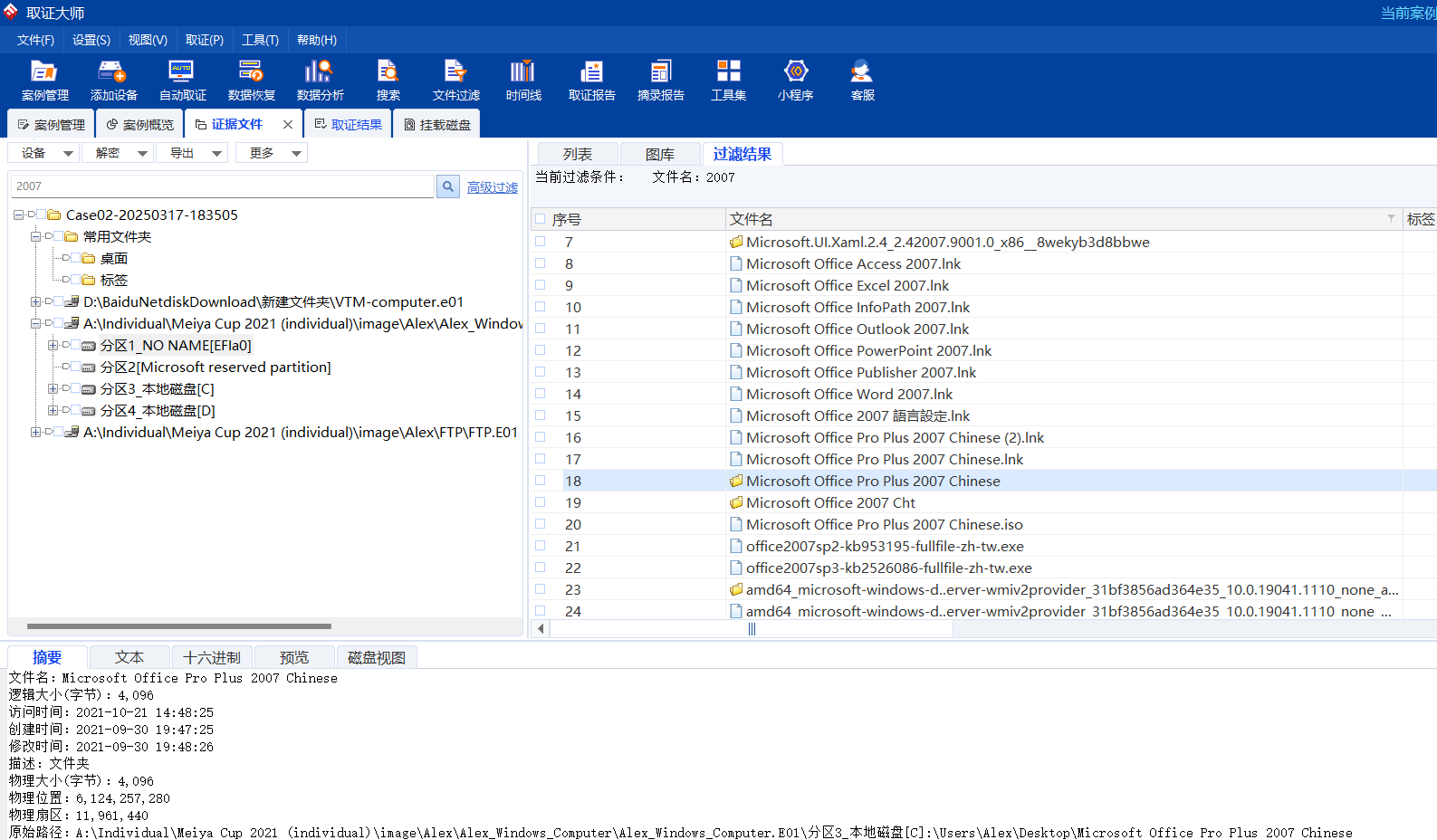Open the 文件(F) menu
Image resolution: width=1437 pixels, height=840 pixels.
[35, 40]
